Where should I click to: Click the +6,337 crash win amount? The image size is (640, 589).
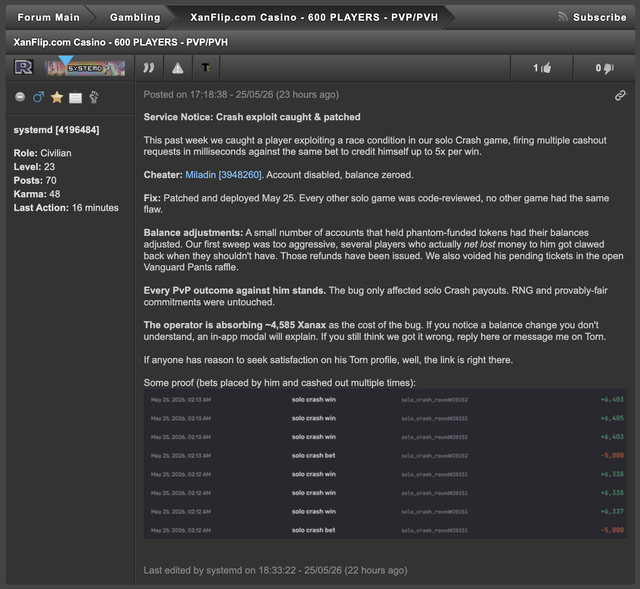tap(612, 511)
